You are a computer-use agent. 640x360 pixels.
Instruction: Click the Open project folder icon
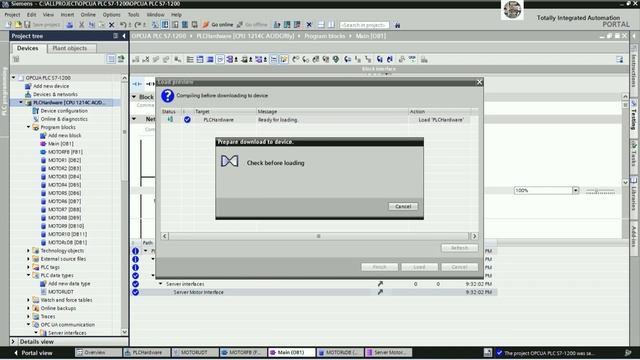pyautogui.click(x=18, y=25)
